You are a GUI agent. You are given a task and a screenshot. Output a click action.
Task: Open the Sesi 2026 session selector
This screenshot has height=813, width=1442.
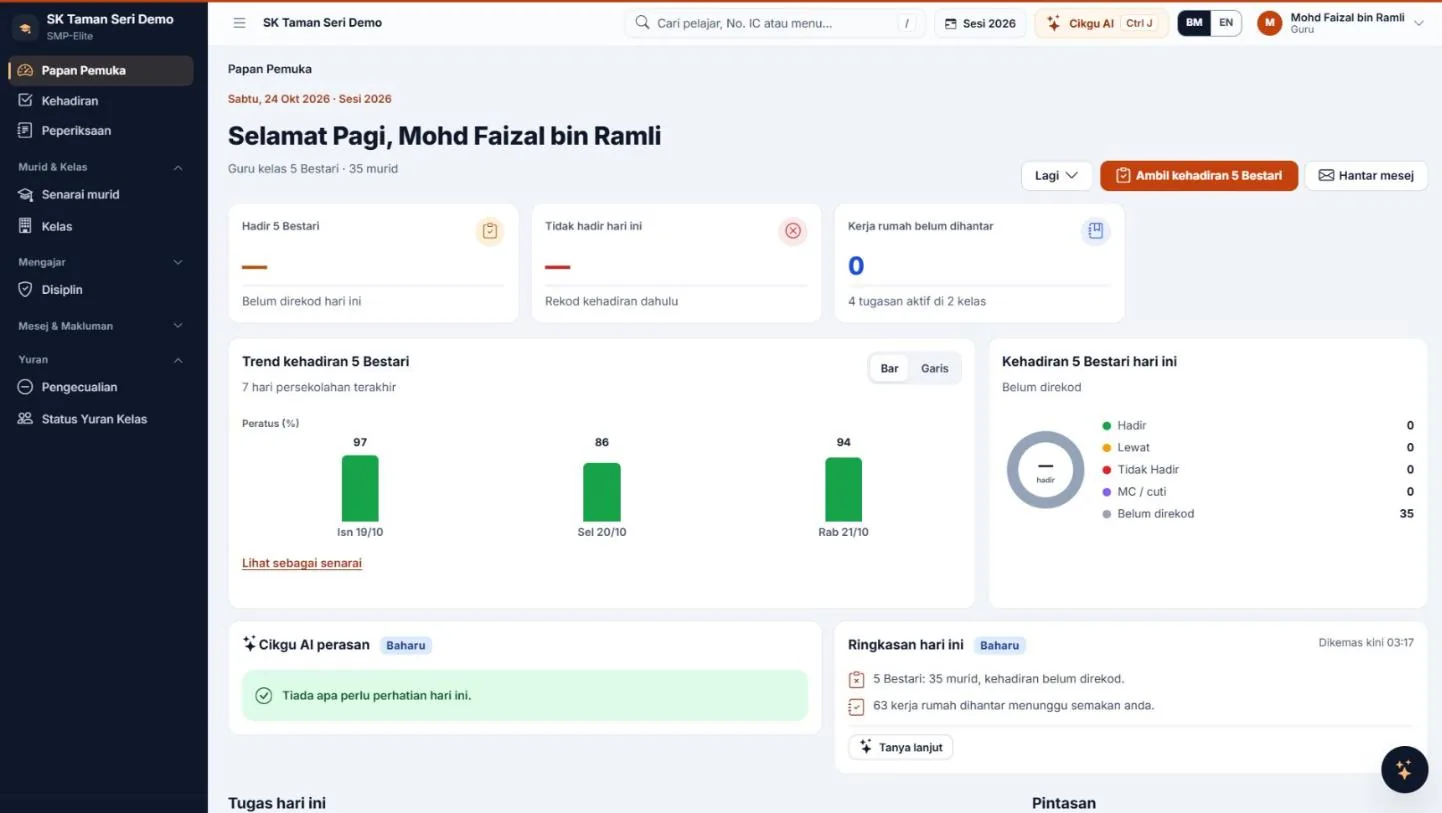980,23
